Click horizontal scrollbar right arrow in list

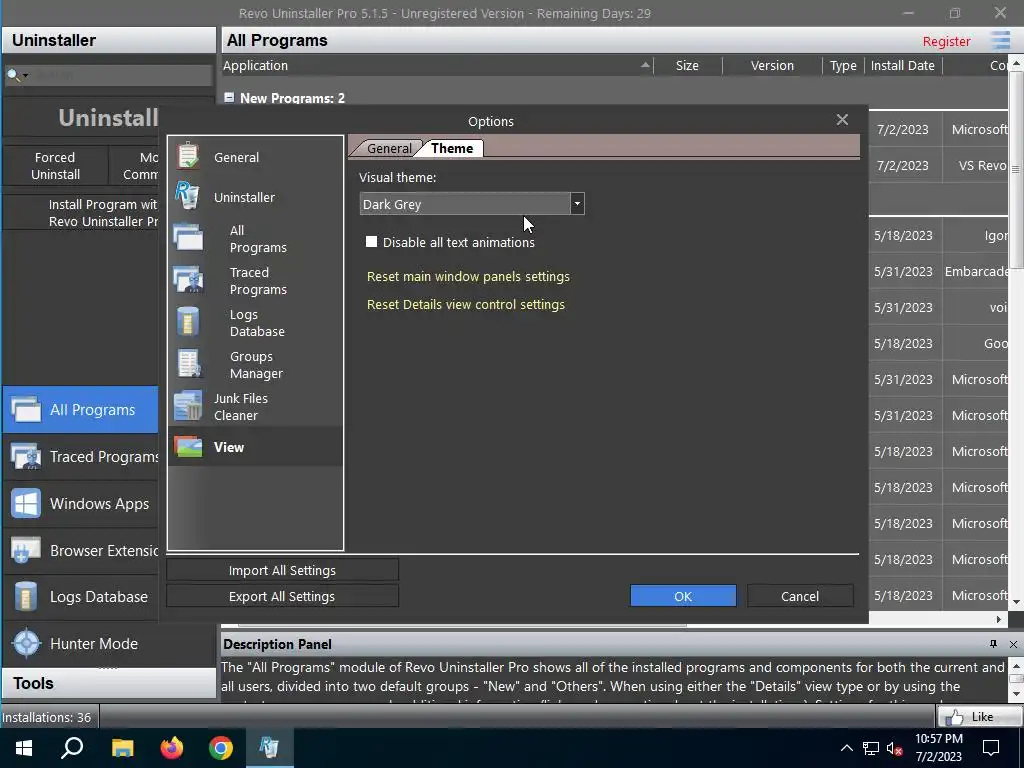click(999, 619)
